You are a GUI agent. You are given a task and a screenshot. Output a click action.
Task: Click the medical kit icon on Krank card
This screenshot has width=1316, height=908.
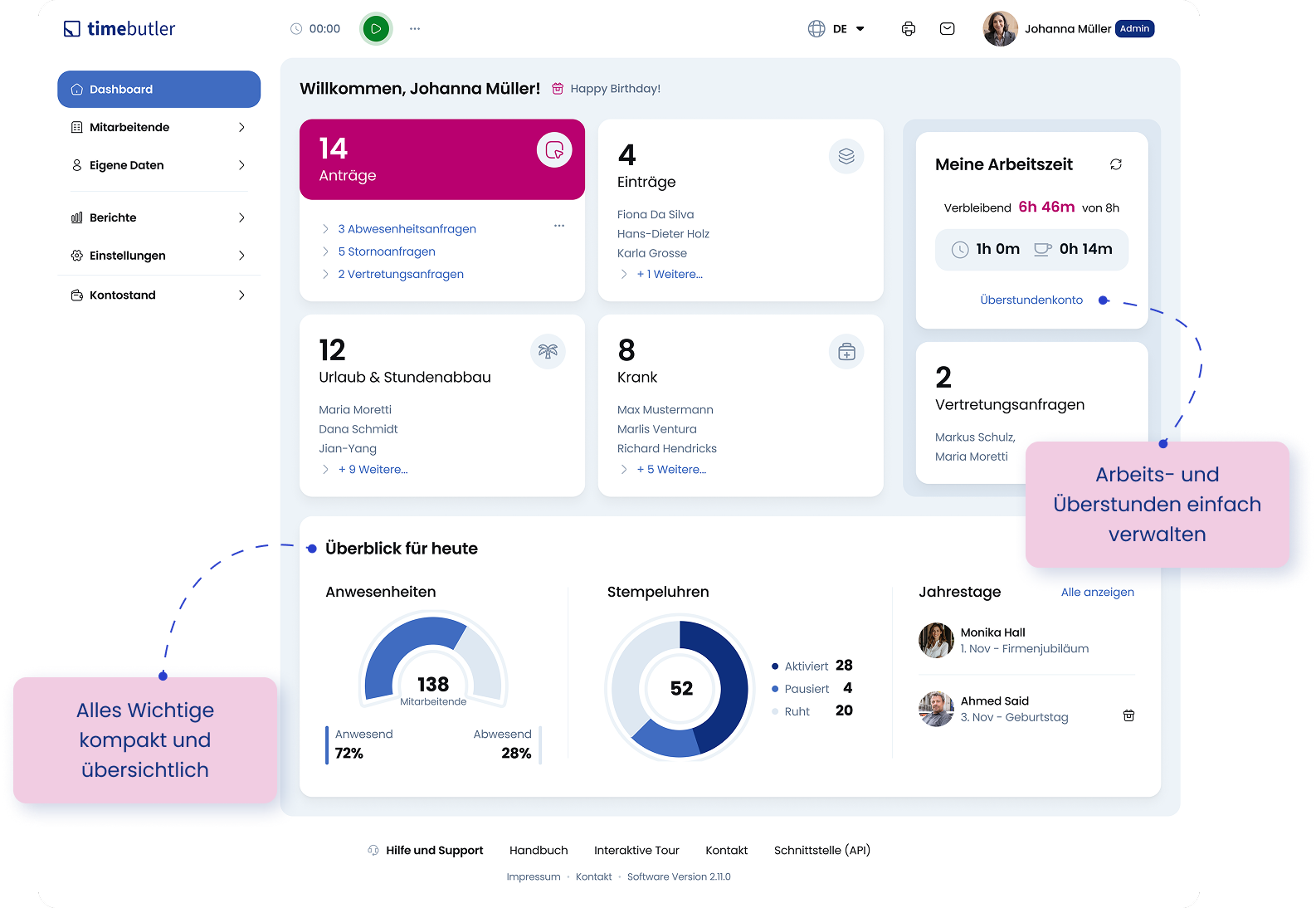point(846,352)
